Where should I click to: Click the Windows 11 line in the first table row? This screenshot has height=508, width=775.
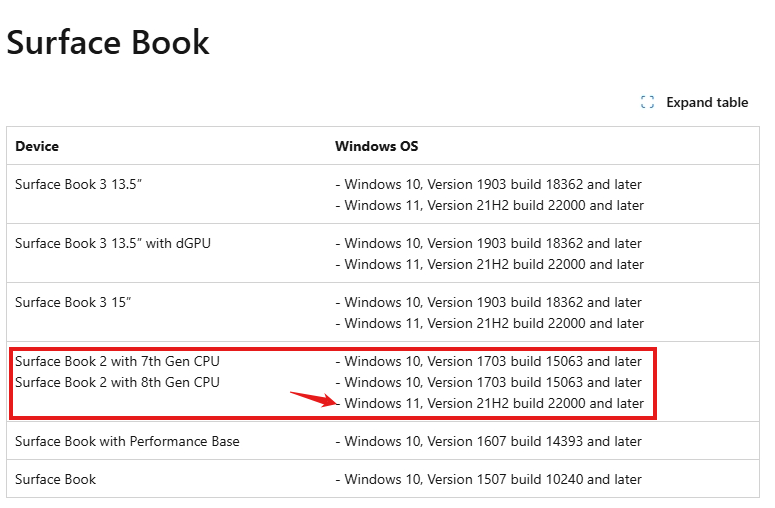tap(494, 205)
